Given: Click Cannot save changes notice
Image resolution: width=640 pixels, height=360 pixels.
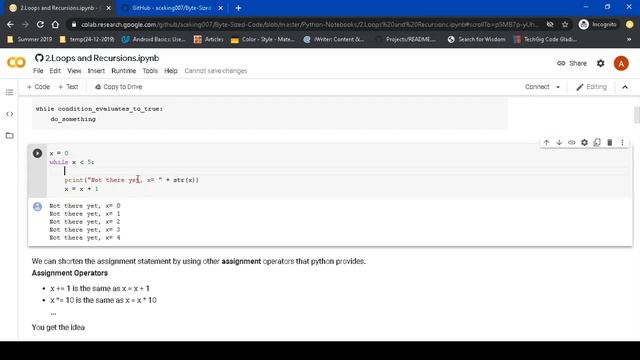Looking at the screenshot, I should click(216, 71).
